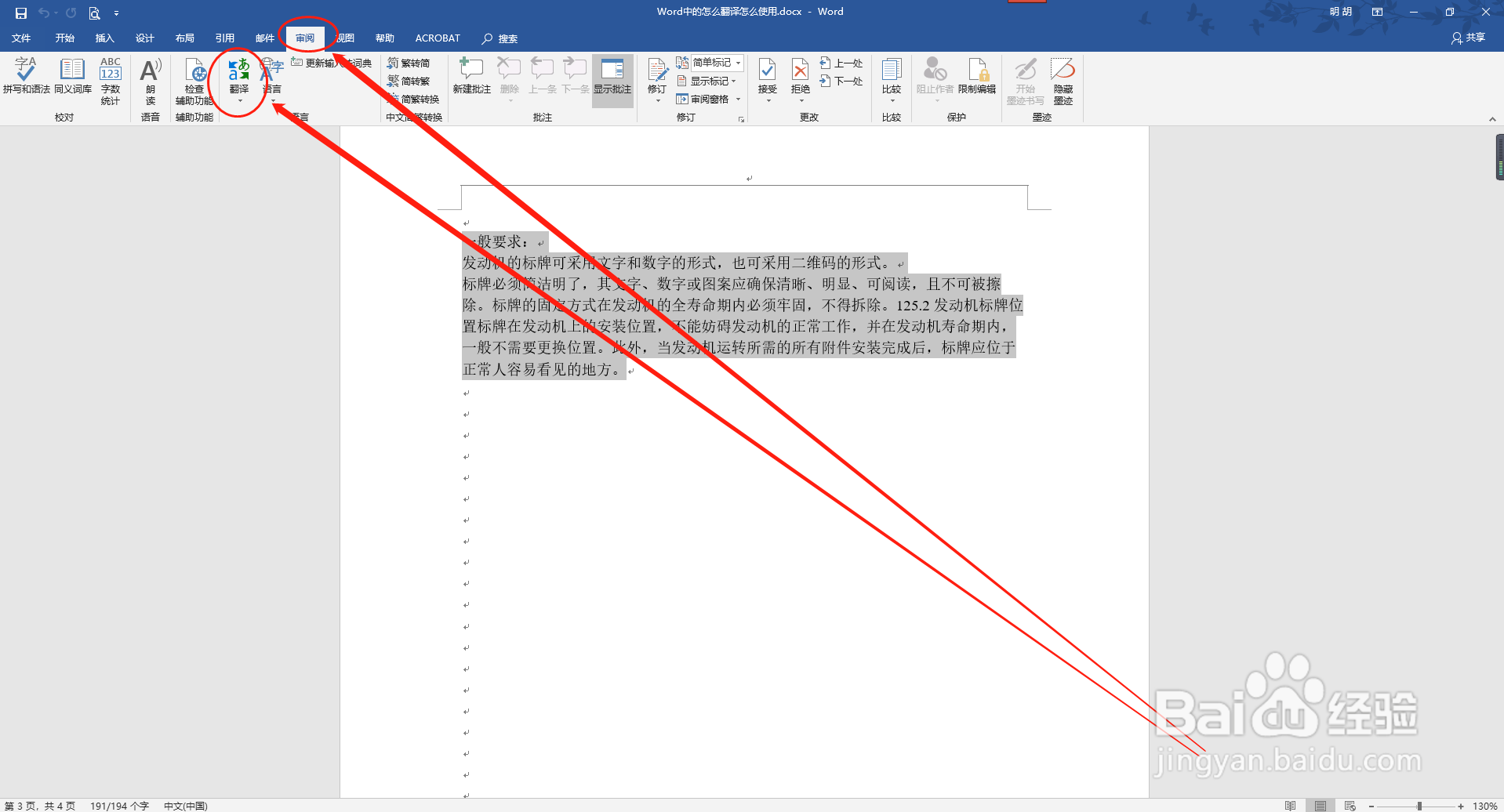Image resolution: width=1504 pixels, height=812 pixels.
Task: Show the 字数统计 word count
Action: tap(111, 80)
